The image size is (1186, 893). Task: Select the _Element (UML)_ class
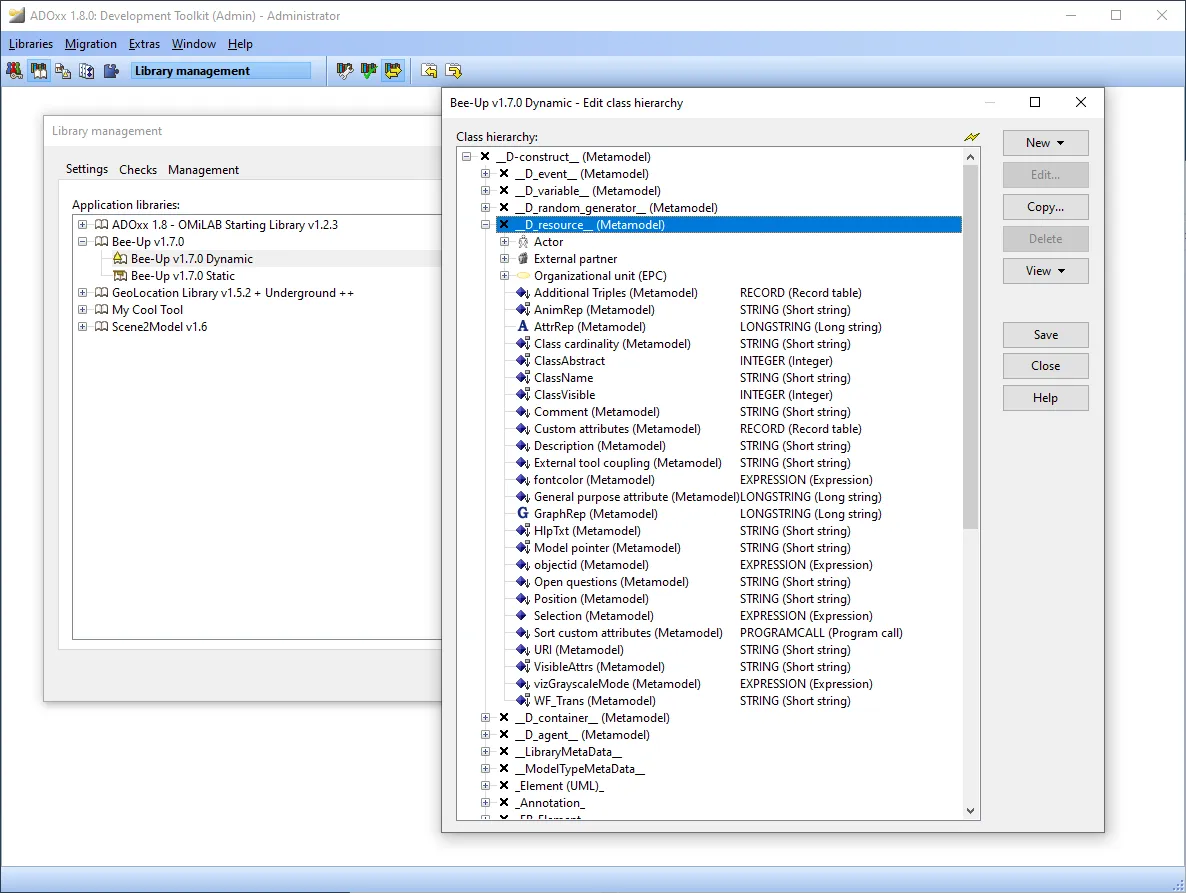[x=560, y=786]
